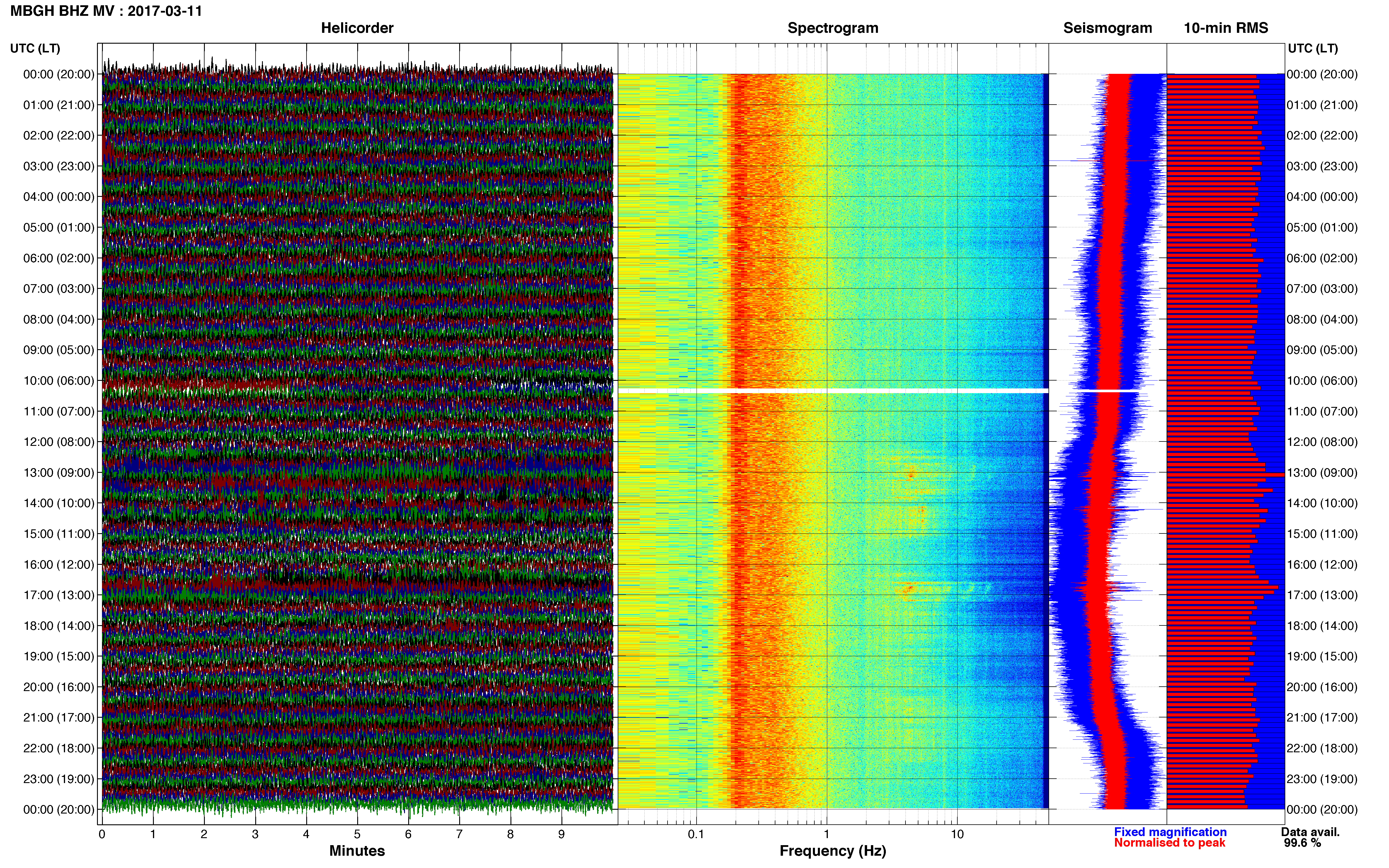
Task: Click the 99.6 % availability value
Action: [1302, 843]
